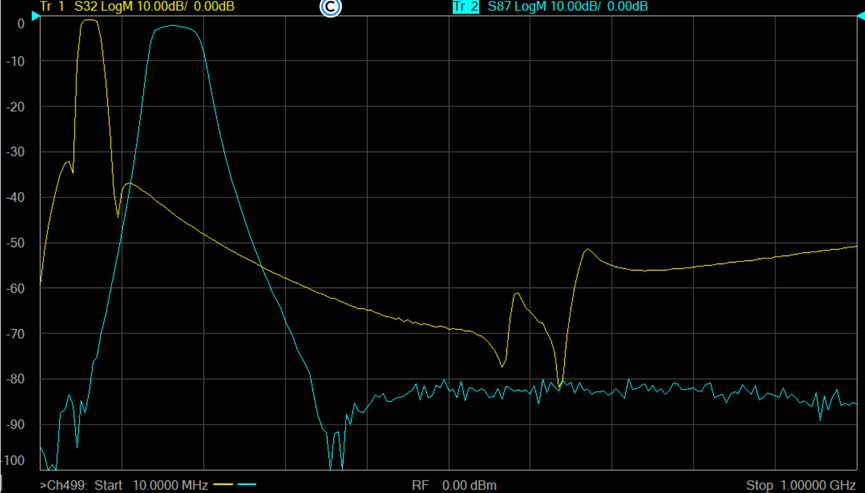Select the highlighted Tr 2 trace tag
This screenshot has width=865, height=493.
click(x=466, y=7)
